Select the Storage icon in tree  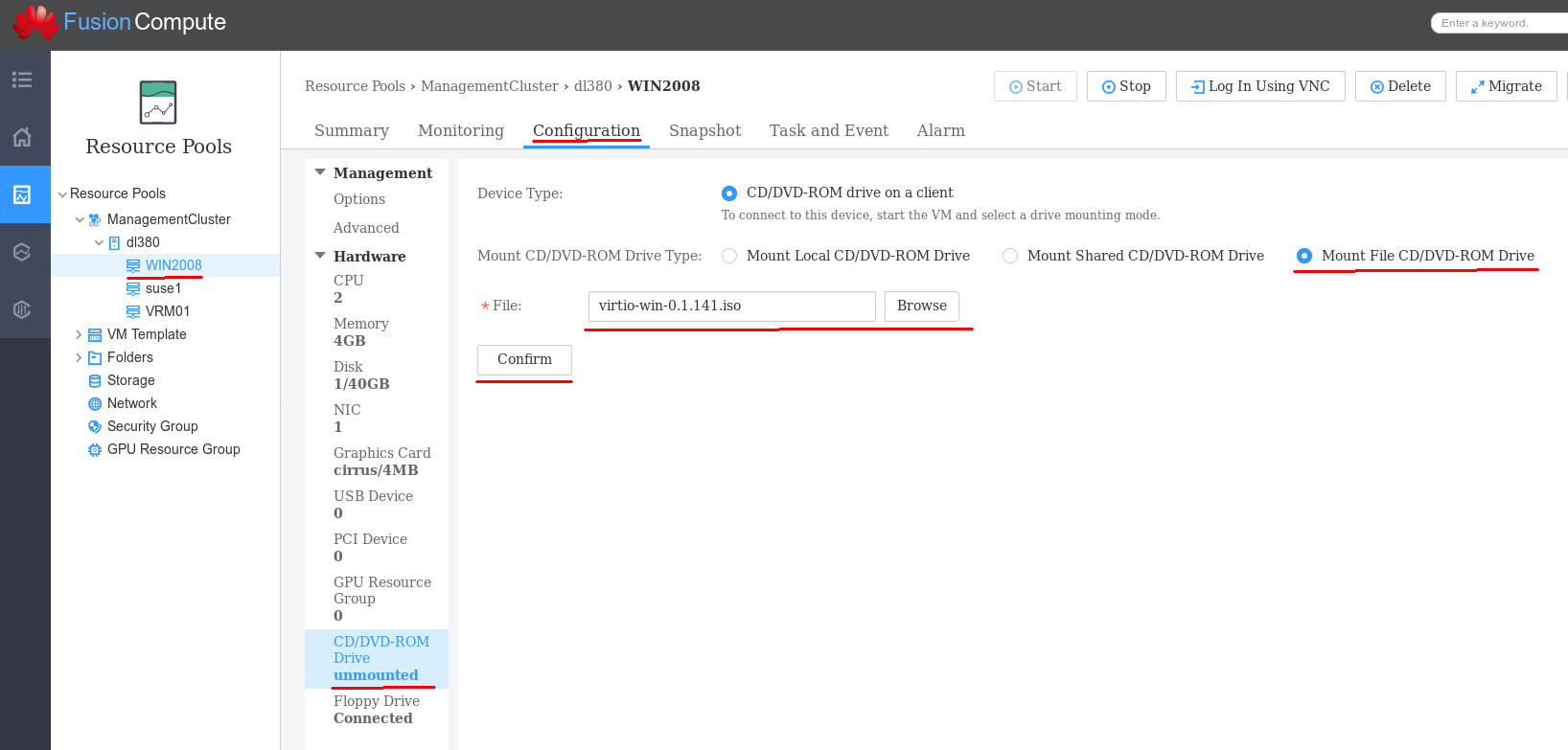pos(95,381)
